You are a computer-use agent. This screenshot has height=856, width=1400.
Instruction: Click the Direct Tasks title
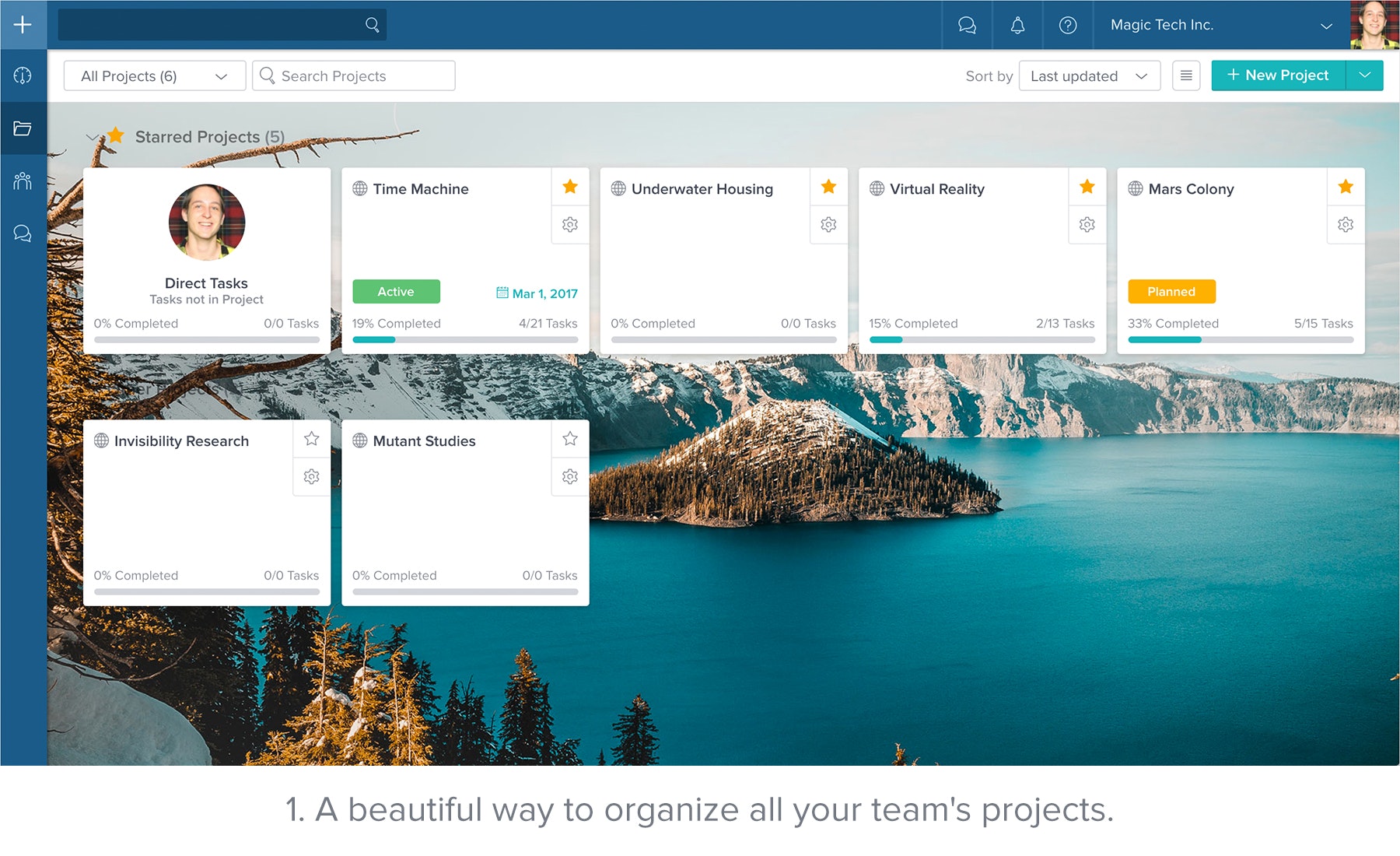(206, 283)
